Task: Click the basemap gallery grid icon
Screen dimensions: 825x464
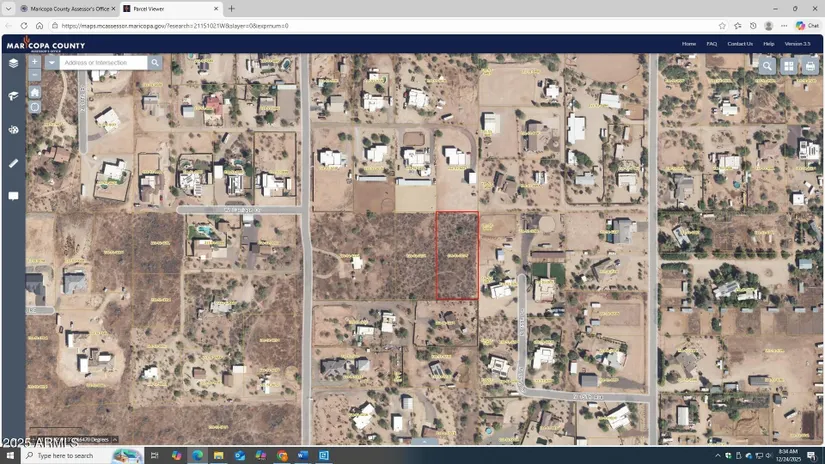Action: [x=788, y=66]
